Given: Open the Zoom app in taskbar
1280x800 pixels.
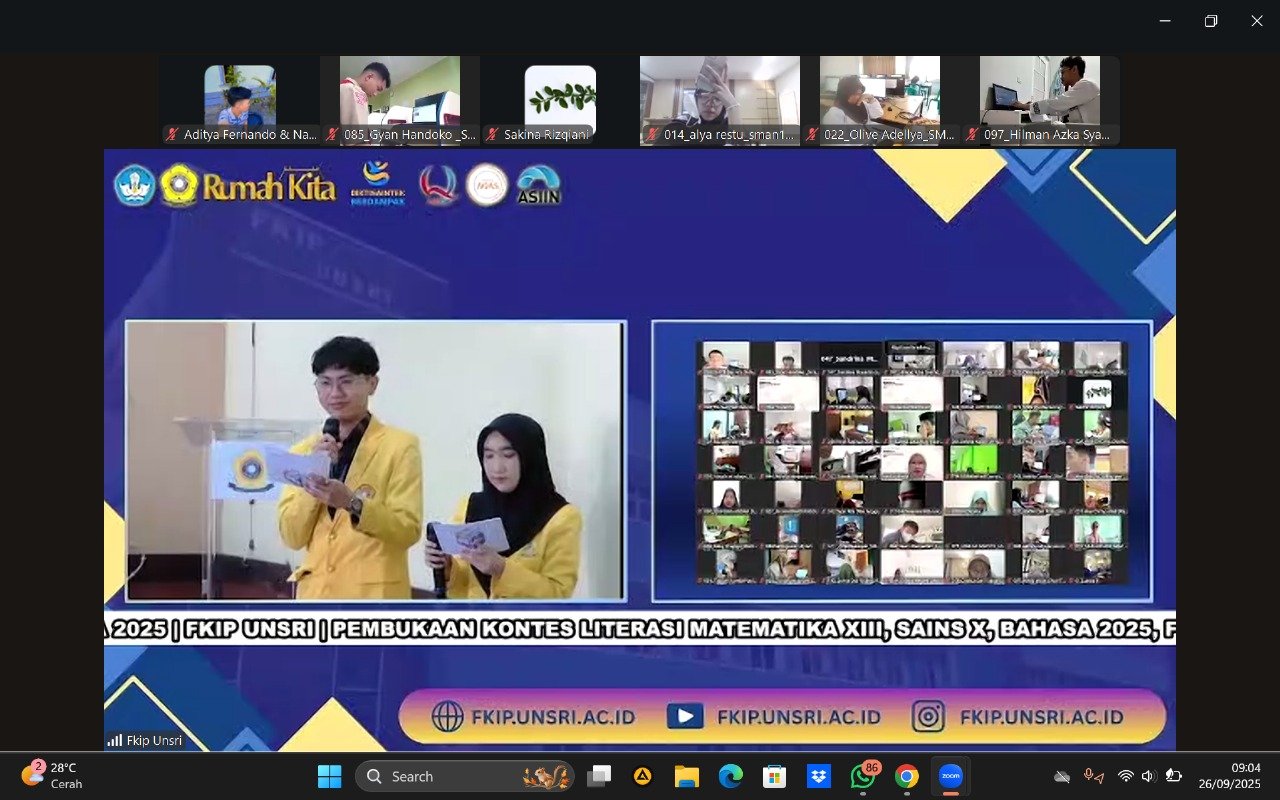Looking at the screenshot, I should click(x=950, y=776).
